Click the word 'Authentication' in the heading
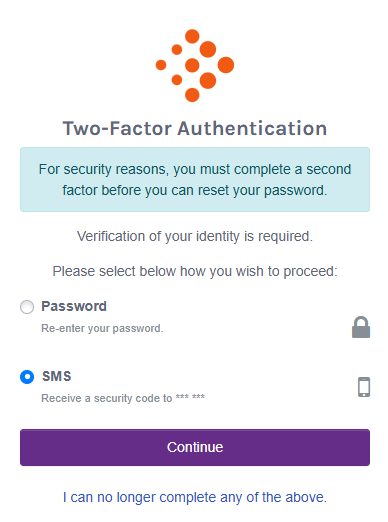Image resolution: width=388 pixels, height=522 pixels. (x=252, y=129)
